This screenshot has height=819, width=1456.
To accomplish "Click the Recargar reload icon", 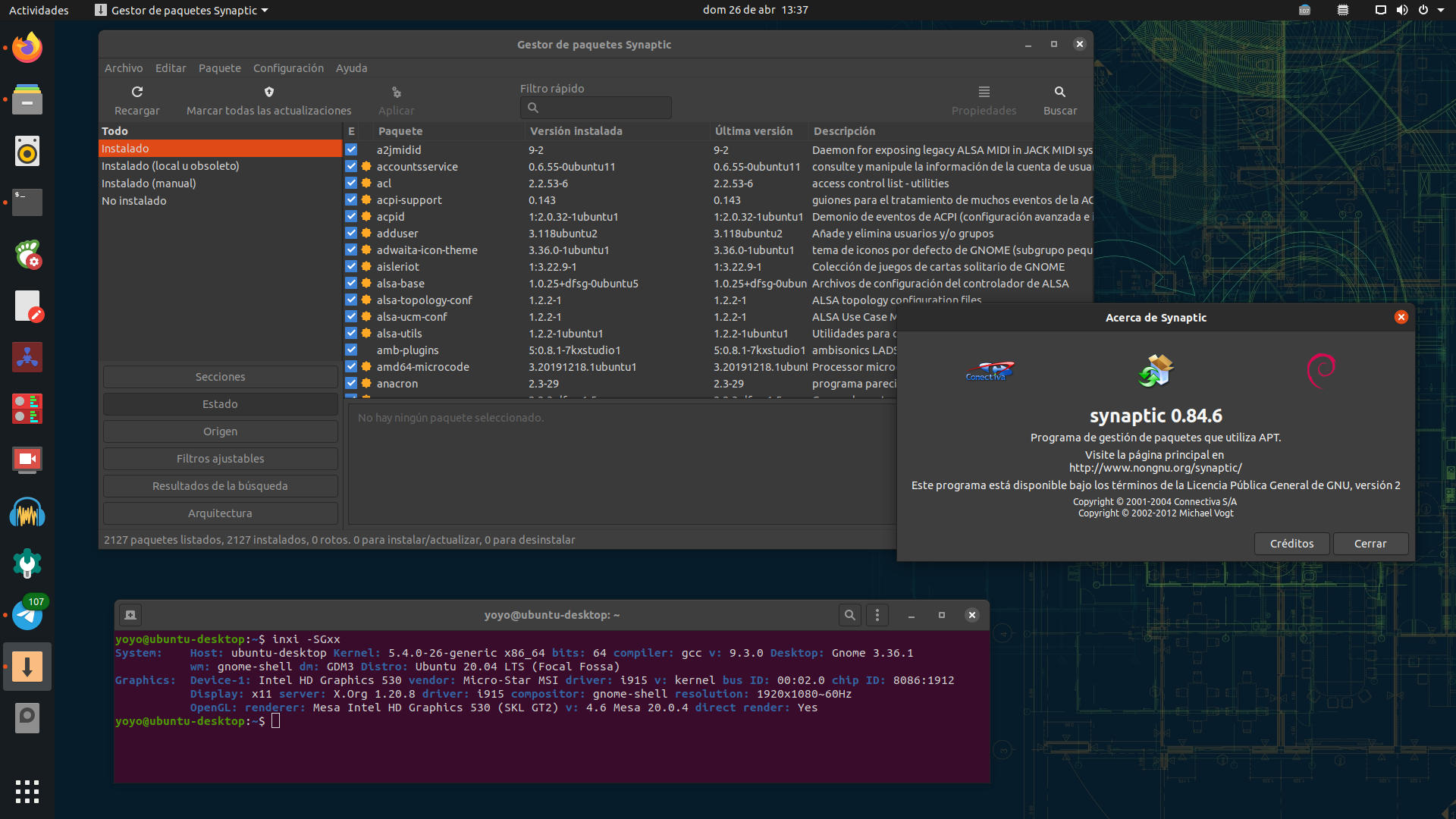I will [x=137, y=92].
